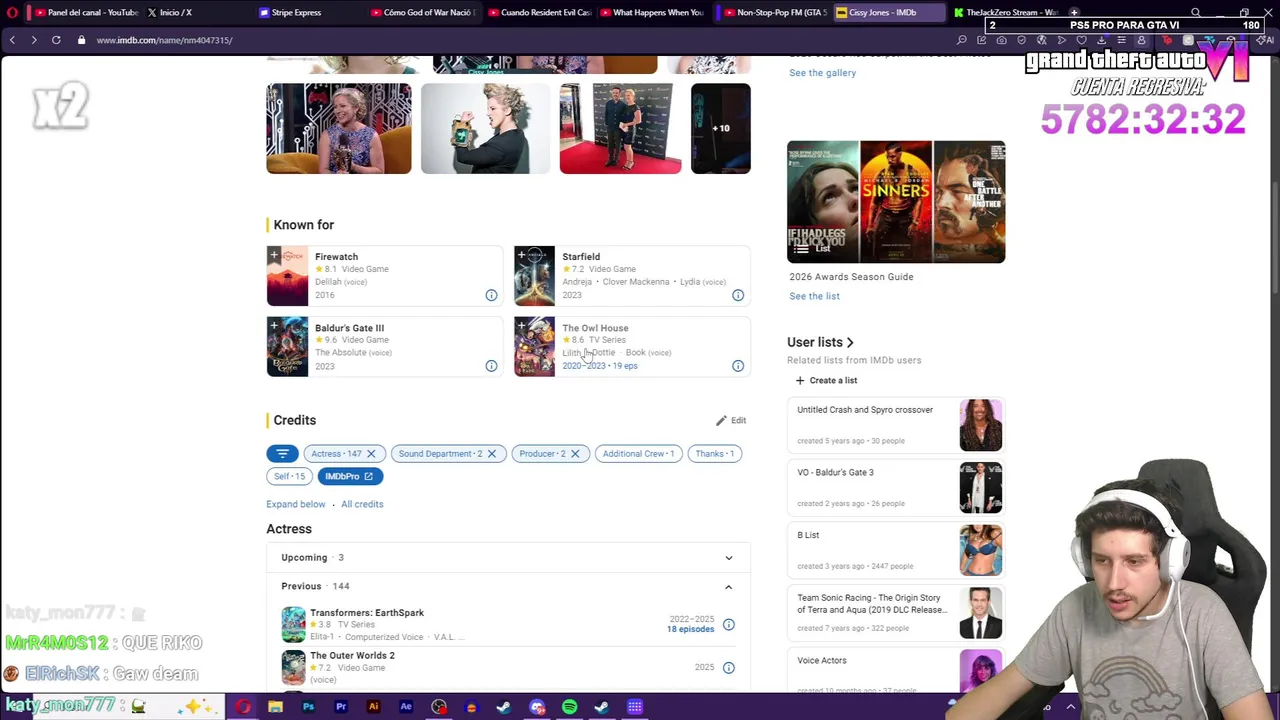The height and width of the screenshot is (720, 1280).
Task: Open Transformers: EarthSpark title link
Action: pyautogui.click(x=367, y=612)
